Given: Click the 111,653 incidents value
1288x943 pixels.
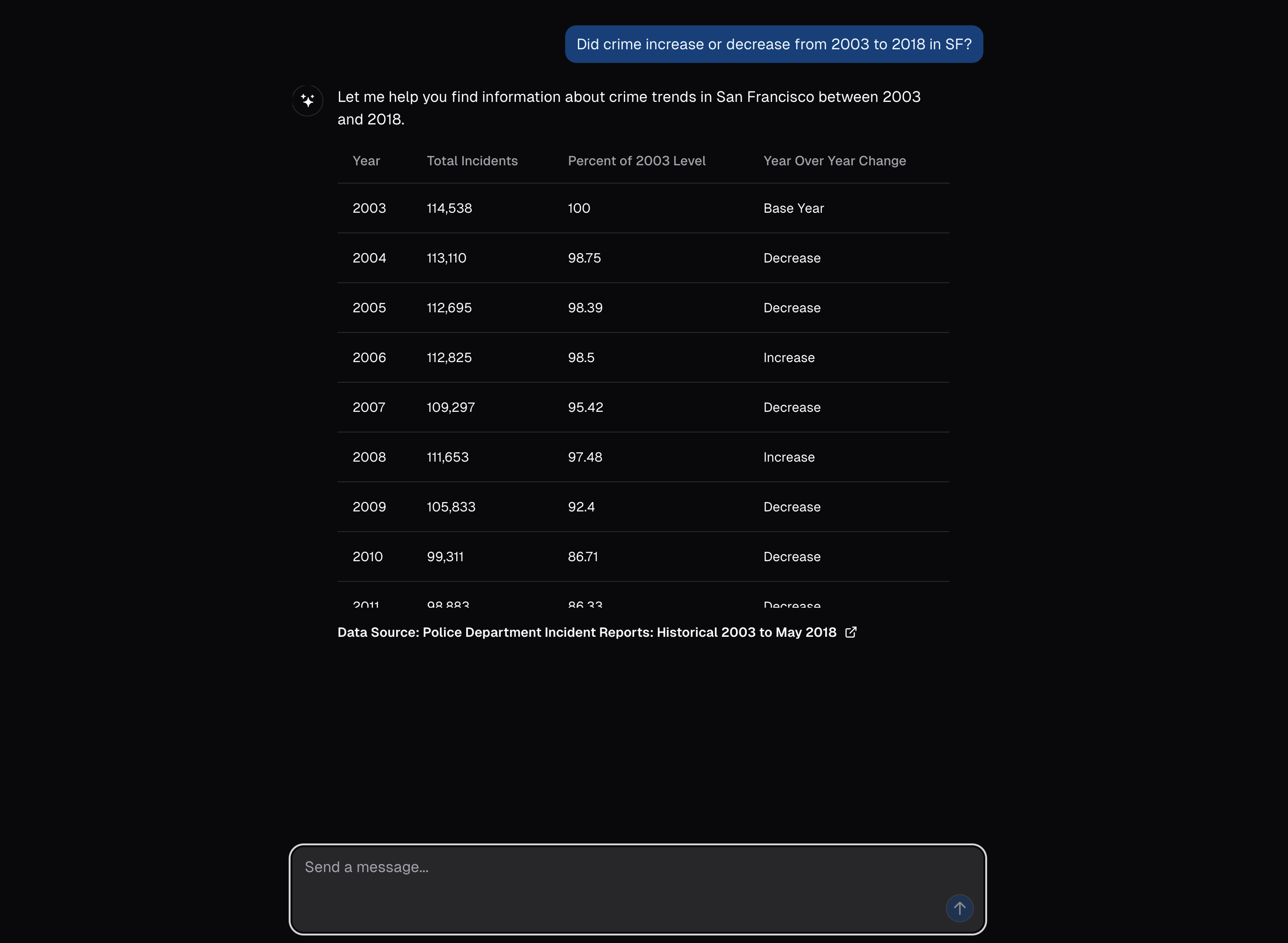Looking at the screenshot, I should point(448,456).
